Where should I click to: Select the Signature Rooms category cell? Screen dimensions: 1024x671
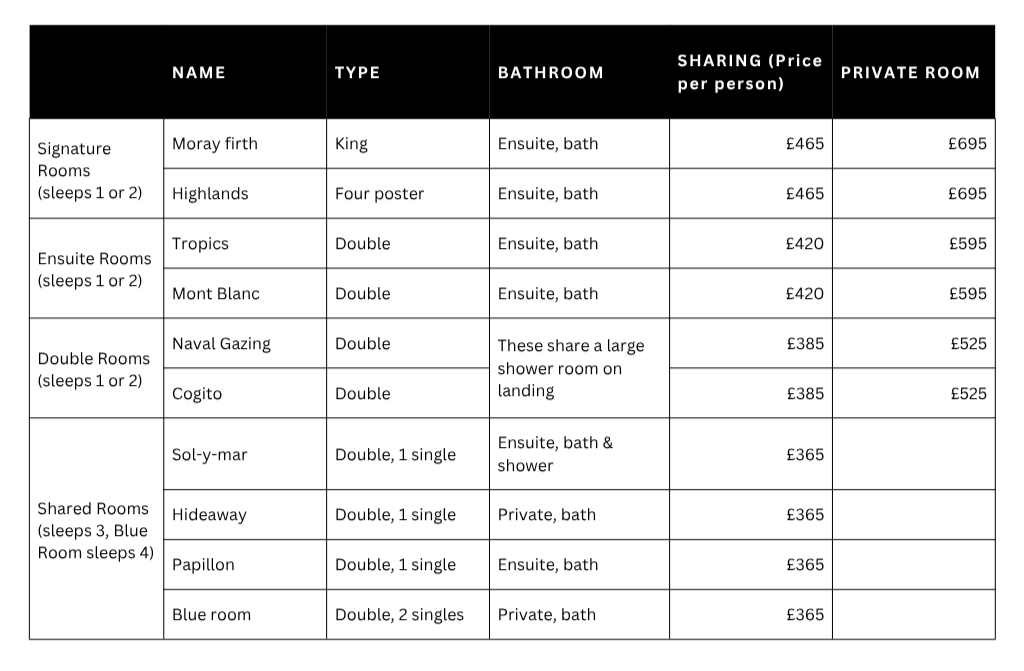97,169
